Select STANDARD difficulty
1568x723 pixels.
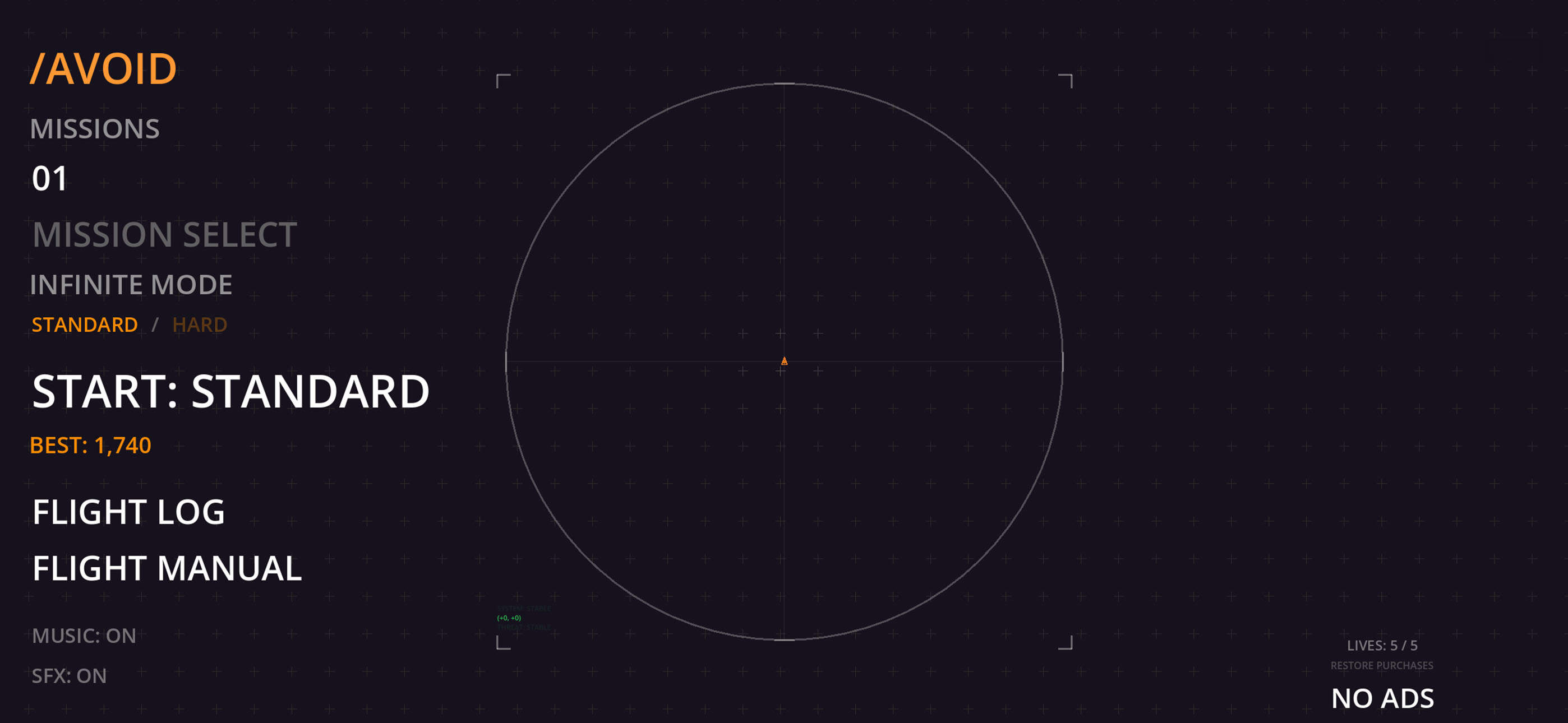click(x=85, y=325)
